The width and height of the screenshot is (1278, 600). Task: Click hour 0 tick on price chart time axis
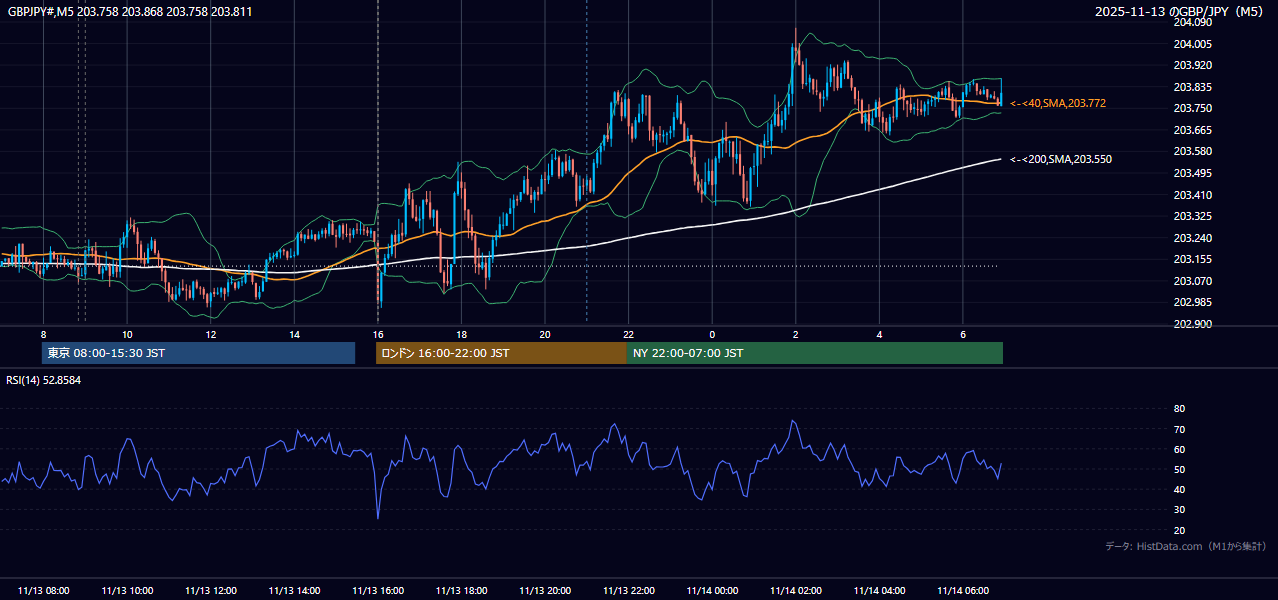(x=712, y=334)
